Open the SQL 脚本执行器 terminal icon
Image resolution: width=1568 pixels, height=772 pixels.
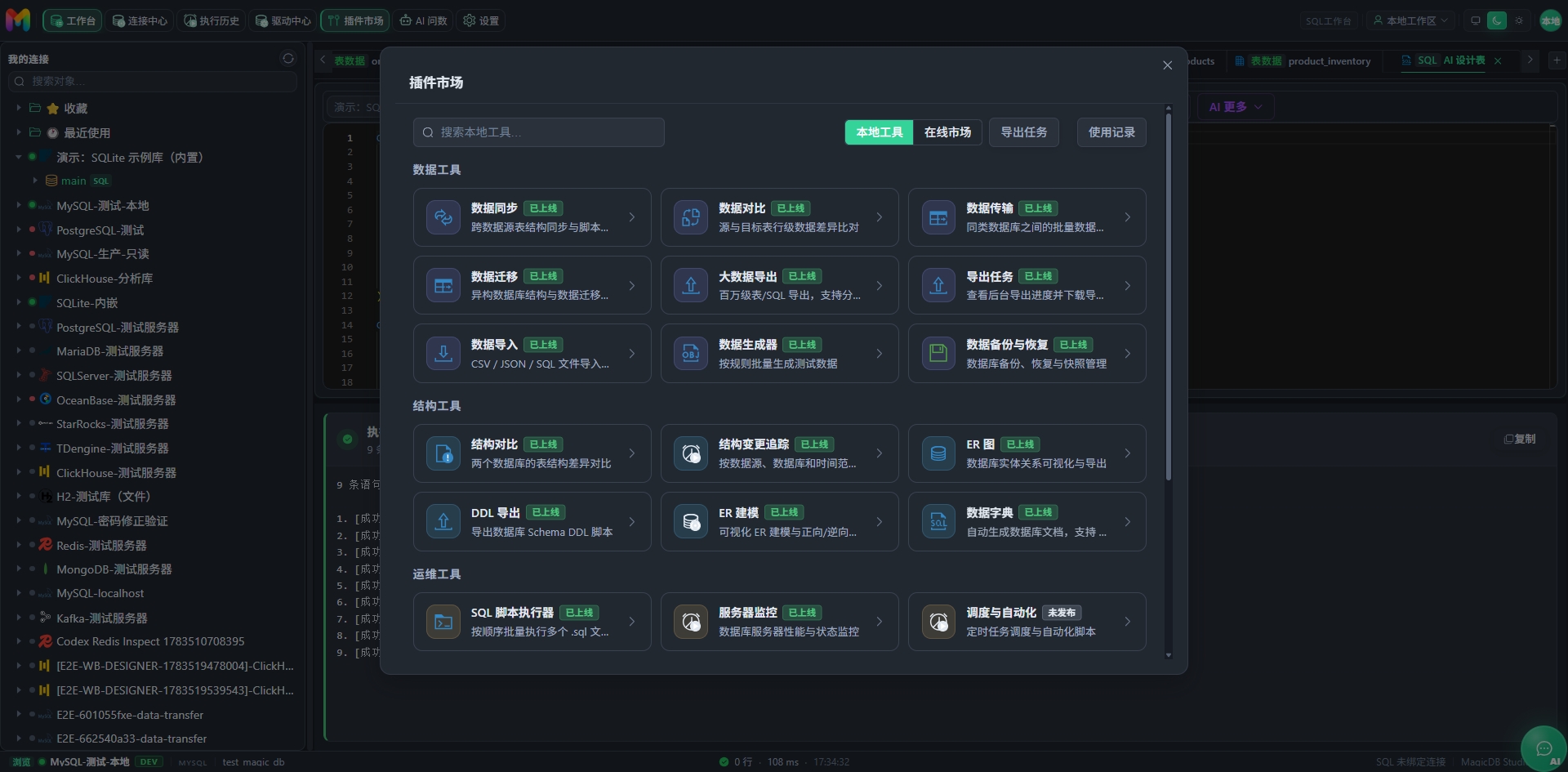point(443,622)
